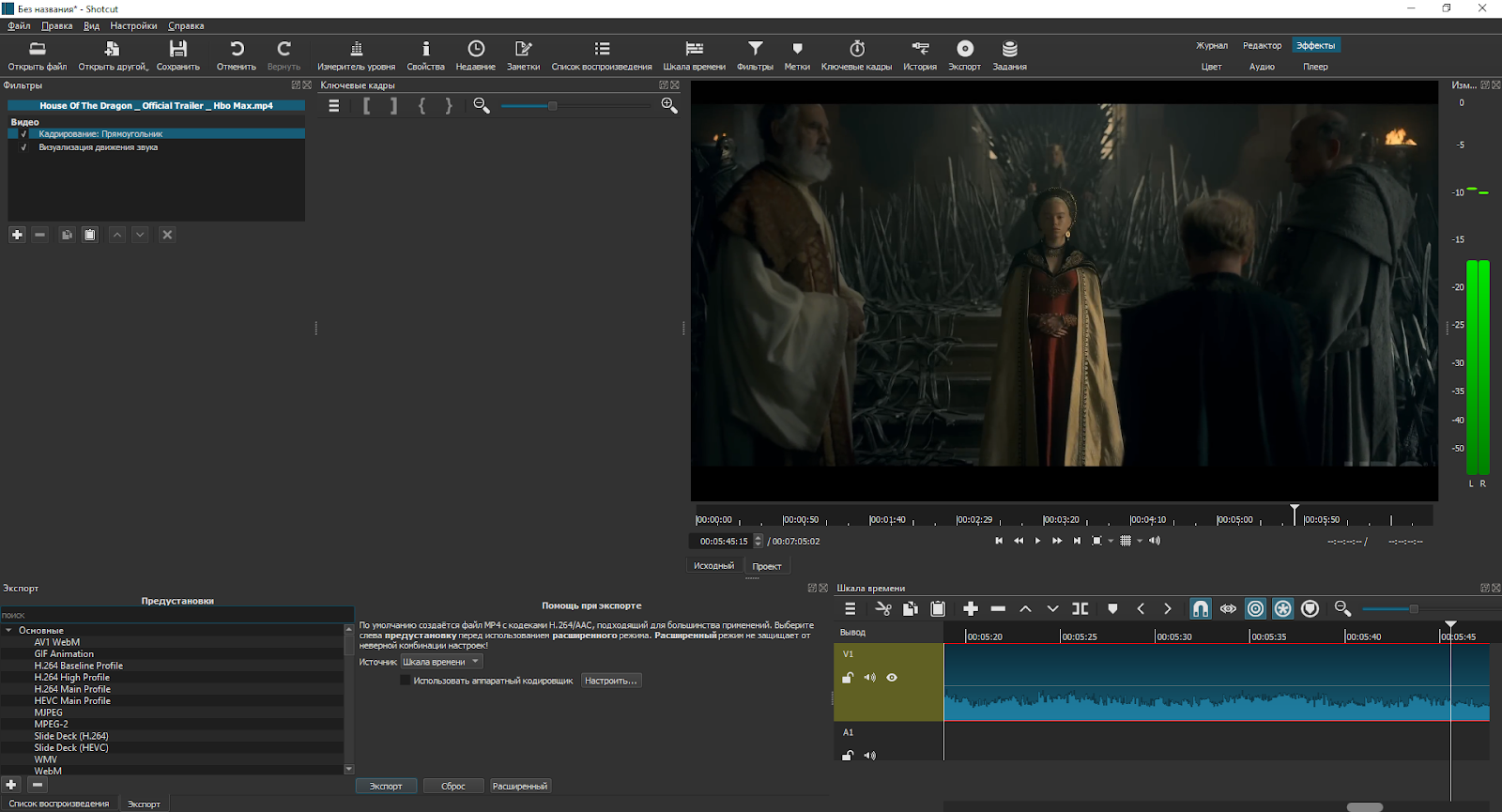The image size is (1502, 812).
Task: Open player zoom dropdown arrow
Action: pos(1111,541)
